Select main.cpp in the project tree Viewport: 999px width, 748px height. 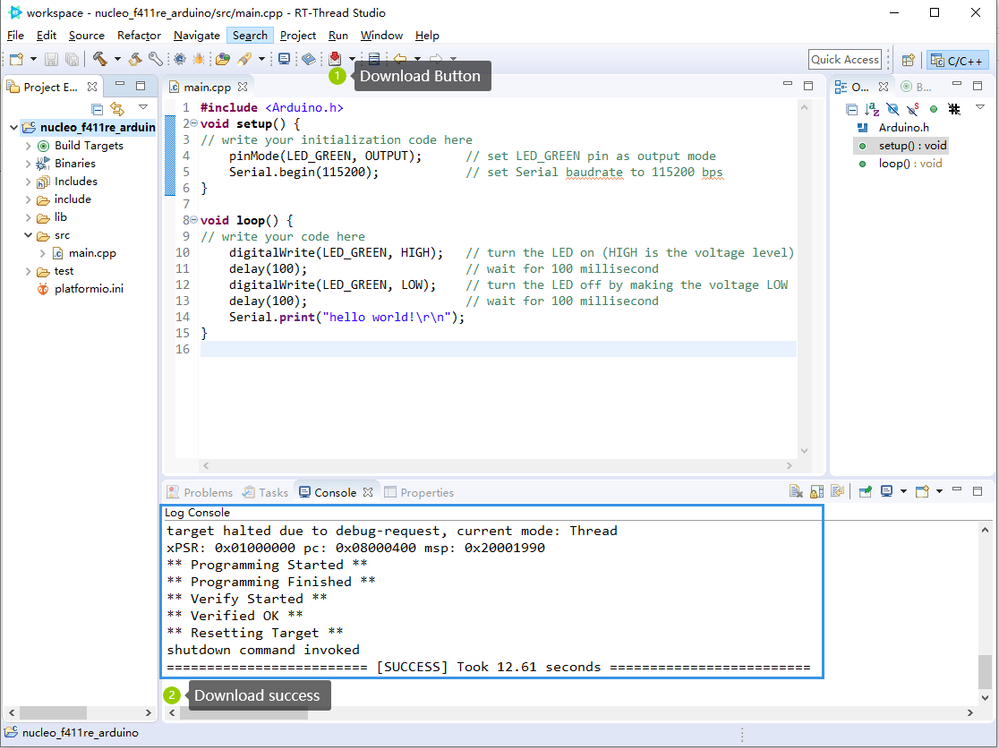click(x=92, y=253)
